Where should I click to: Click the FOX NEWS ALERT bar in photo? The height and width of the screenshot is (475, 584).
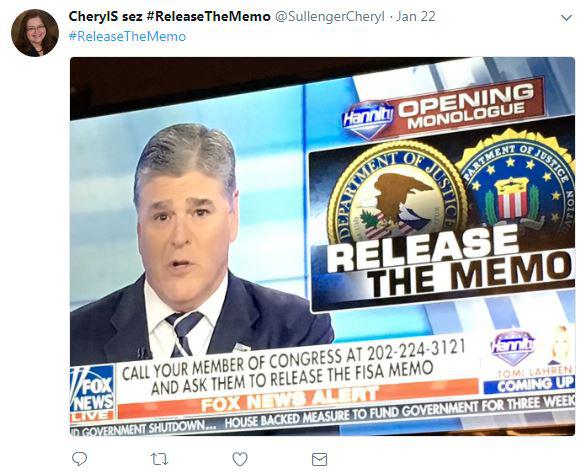[x=298, y=399]
